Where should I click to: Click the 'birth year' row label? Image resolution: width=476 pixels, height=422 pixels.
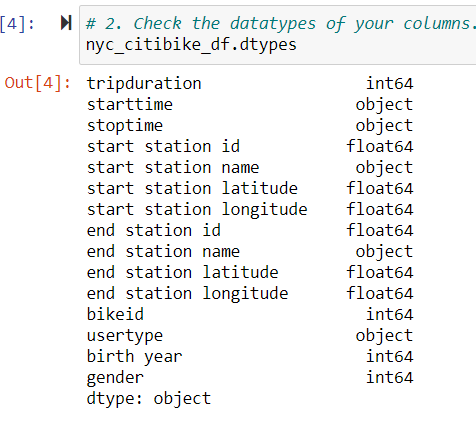(x=134, y=357)
